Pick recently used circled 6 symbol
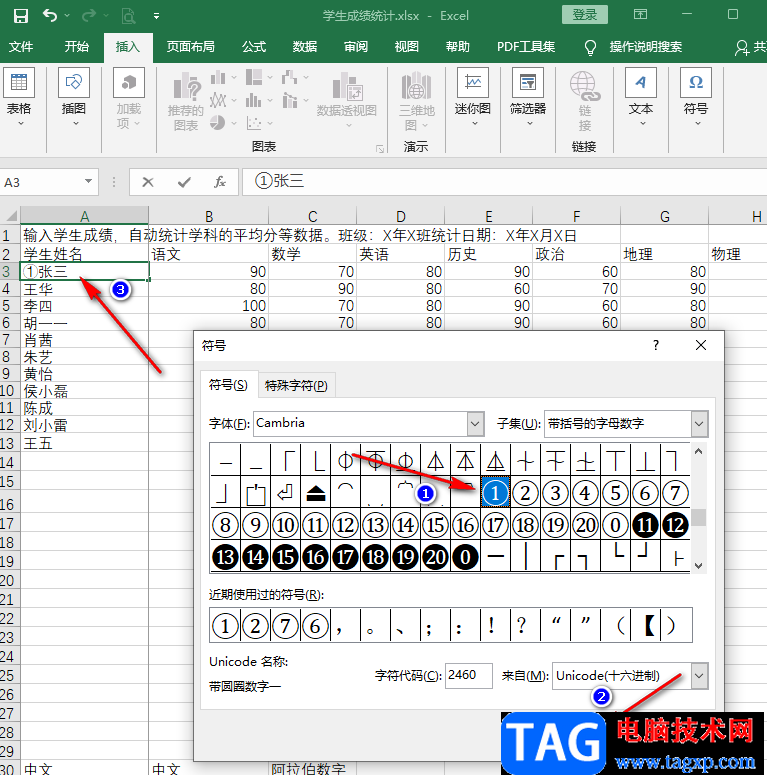767x775 pixels. pyautogui.click(x=315, y=626)
